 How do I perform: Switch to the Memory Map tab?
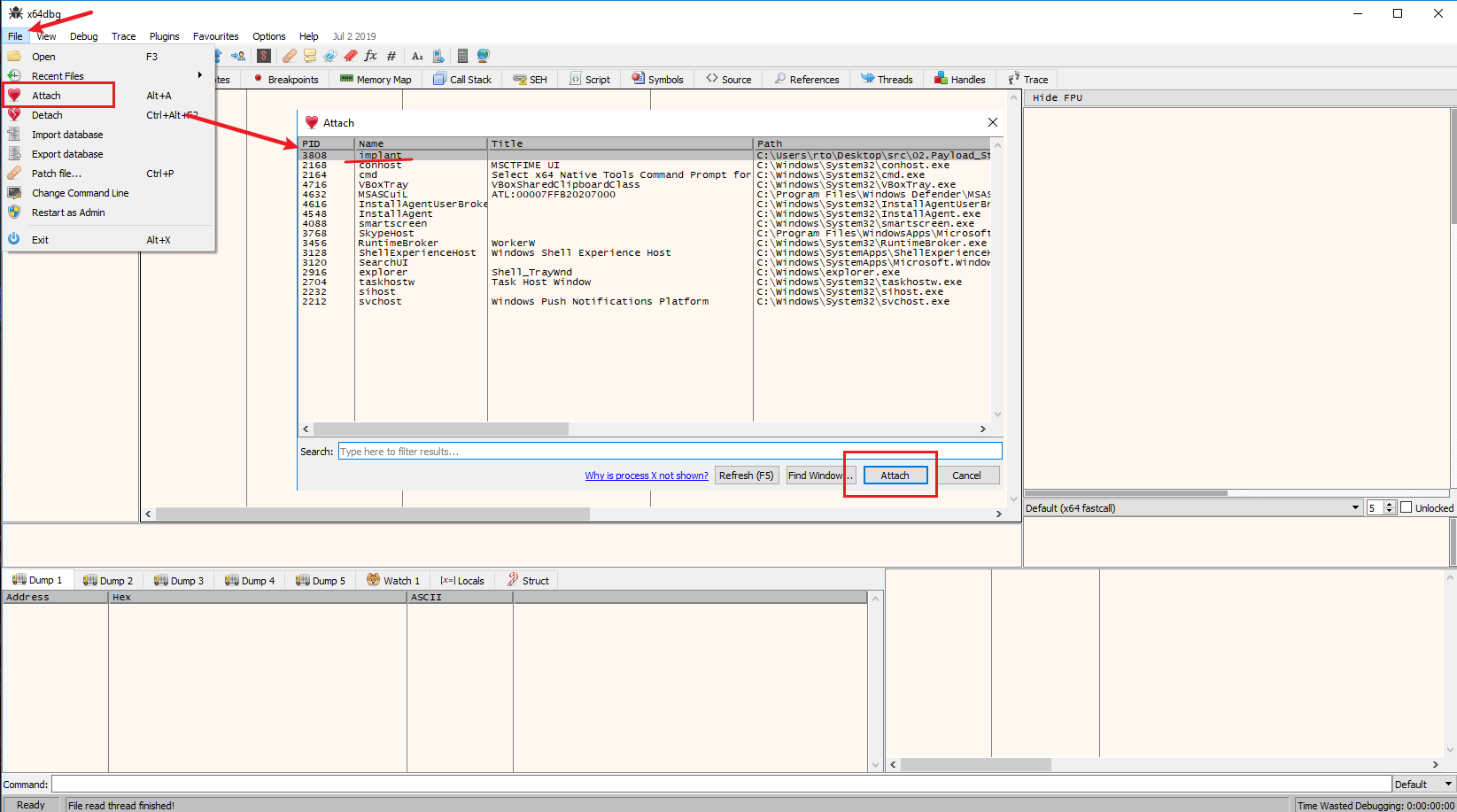(376, 79)
